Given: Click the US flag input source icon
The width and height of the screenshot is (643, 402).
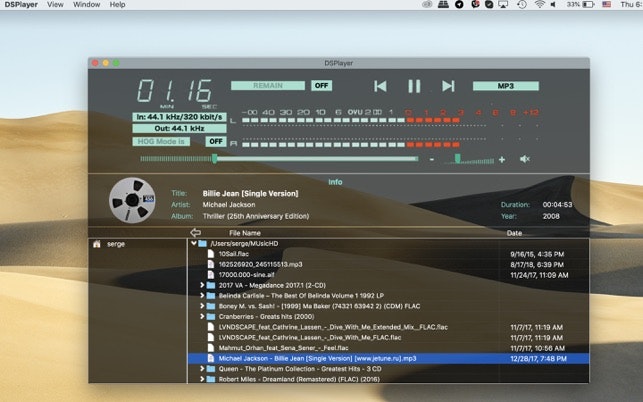Looking at the screenshot, I should tap(607, 5).
